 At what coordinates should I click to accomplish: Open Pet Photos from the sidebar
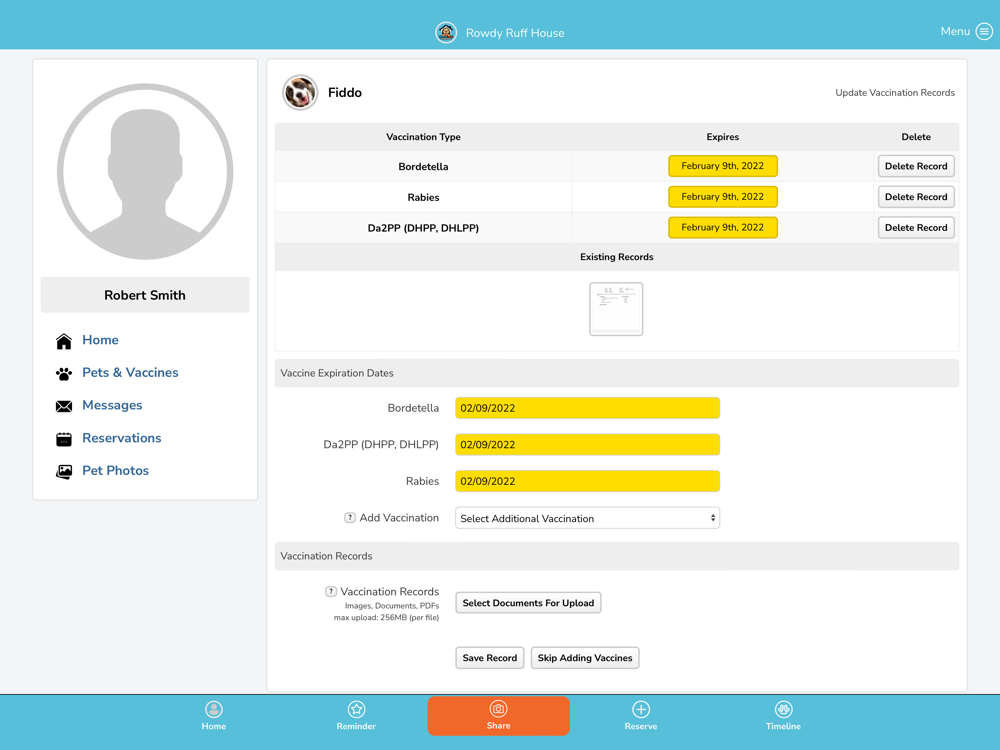(x=115, y=471)
